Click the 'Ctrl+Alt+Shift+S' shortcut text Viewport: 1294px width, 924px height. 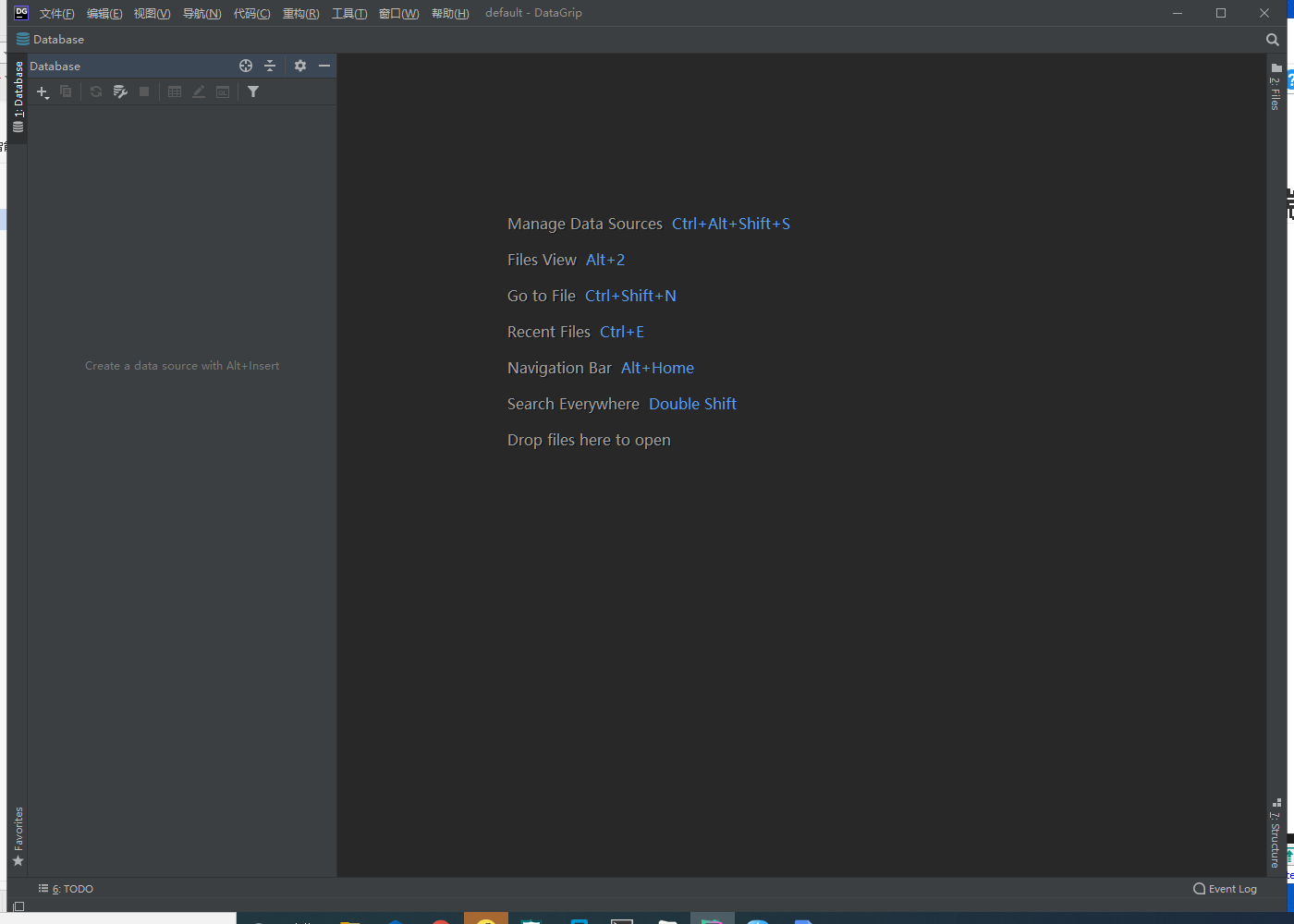pyautogui.click(x=731, y=224)
